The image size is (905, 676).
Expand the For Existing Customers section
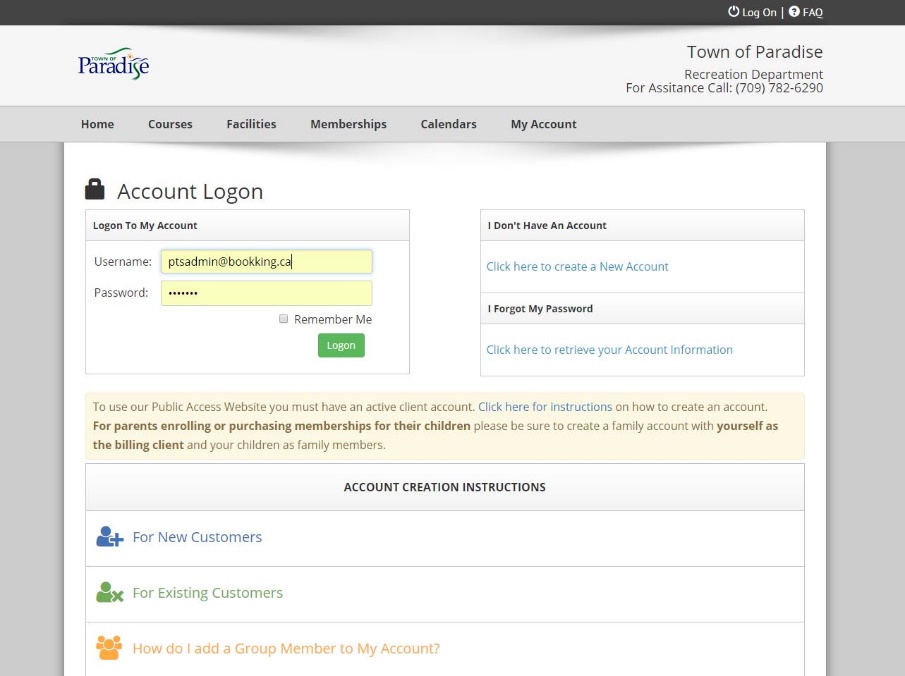coord(207,593)
